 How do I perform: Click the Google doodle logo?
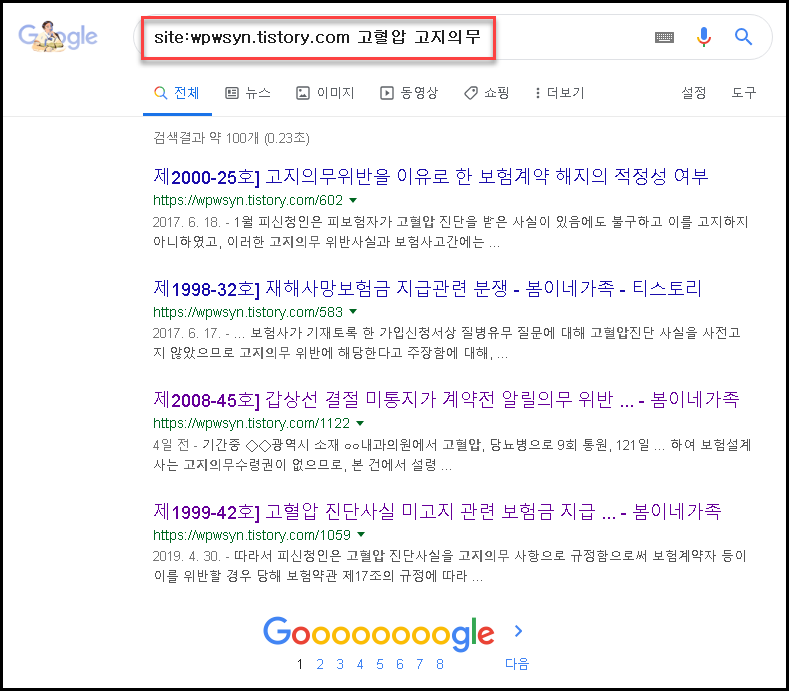click(x=57, y=36)
